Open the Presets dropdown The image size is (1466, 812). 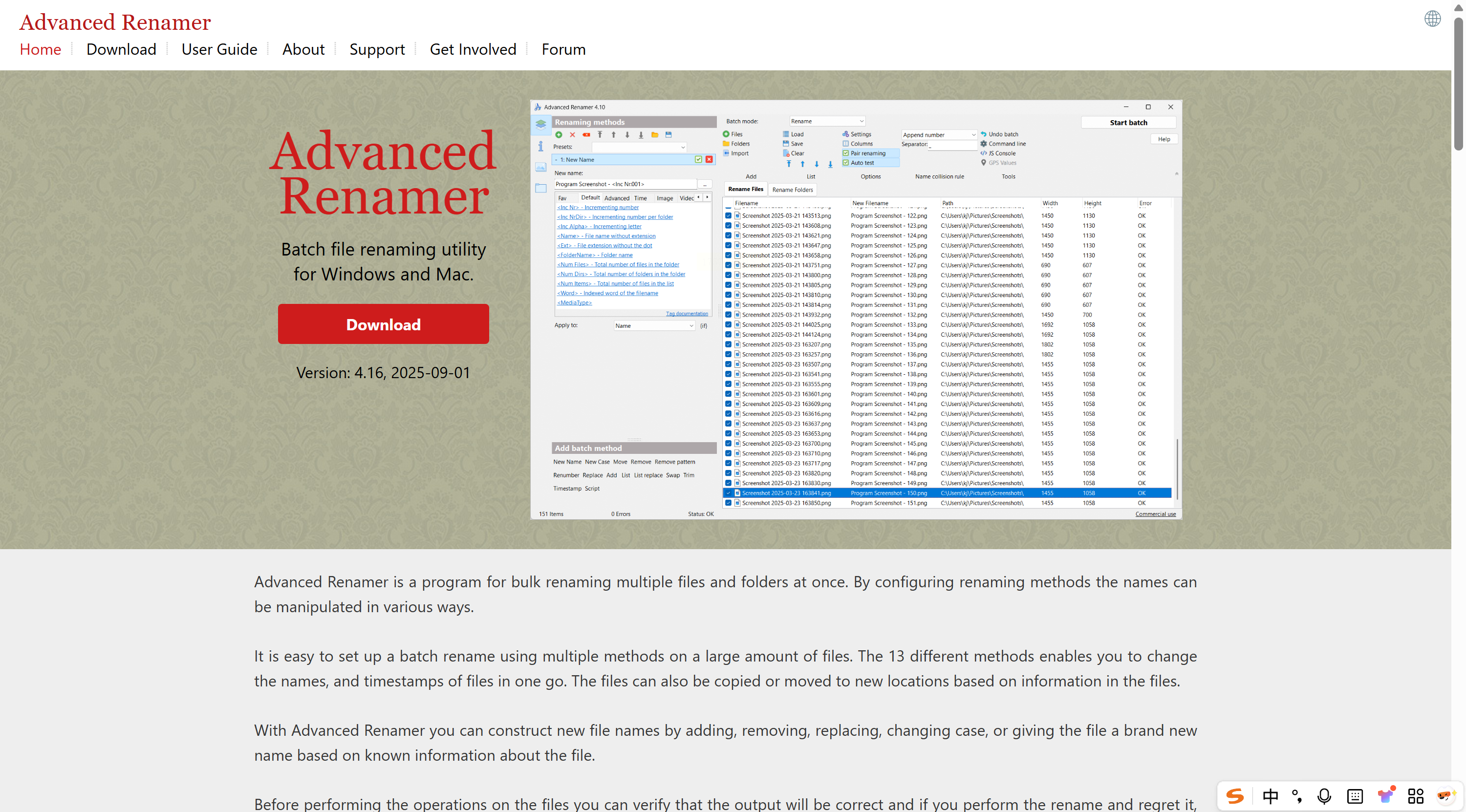click(639, 148)
